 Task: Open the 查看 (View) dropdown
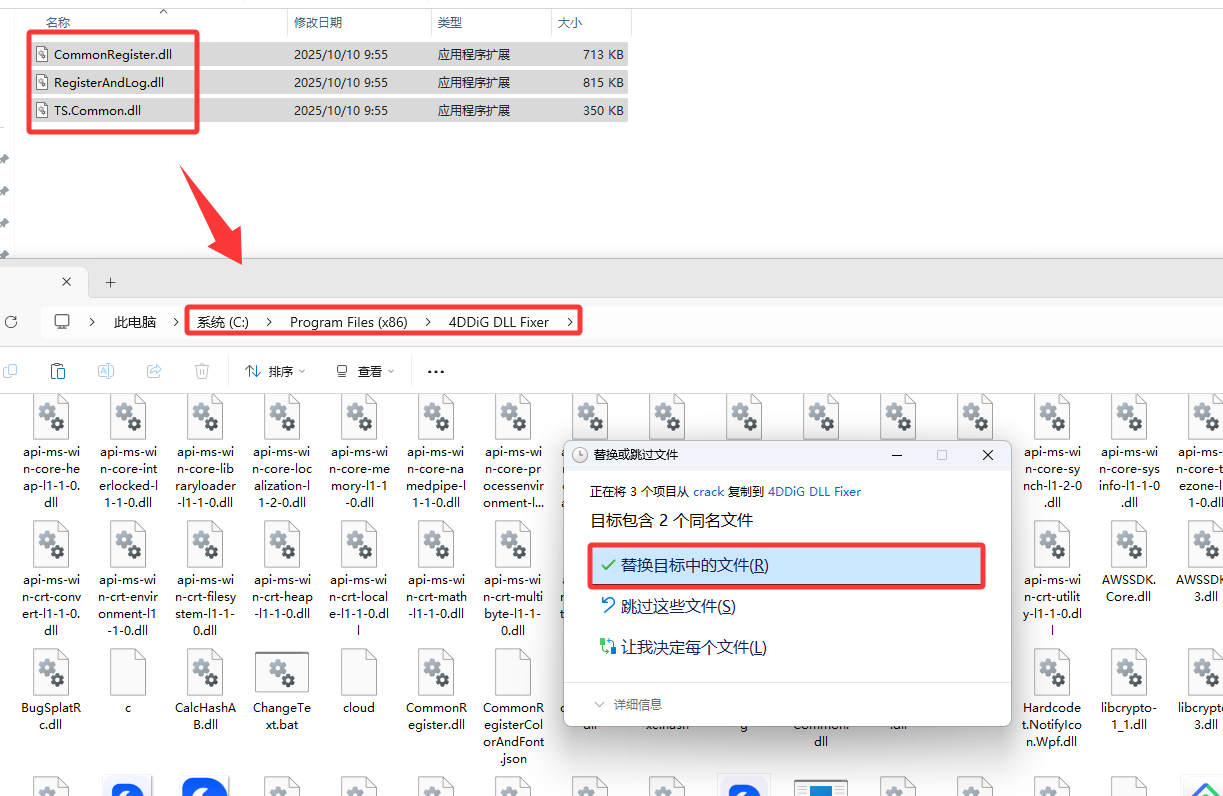pyautogui.click(x=365, y=371)
